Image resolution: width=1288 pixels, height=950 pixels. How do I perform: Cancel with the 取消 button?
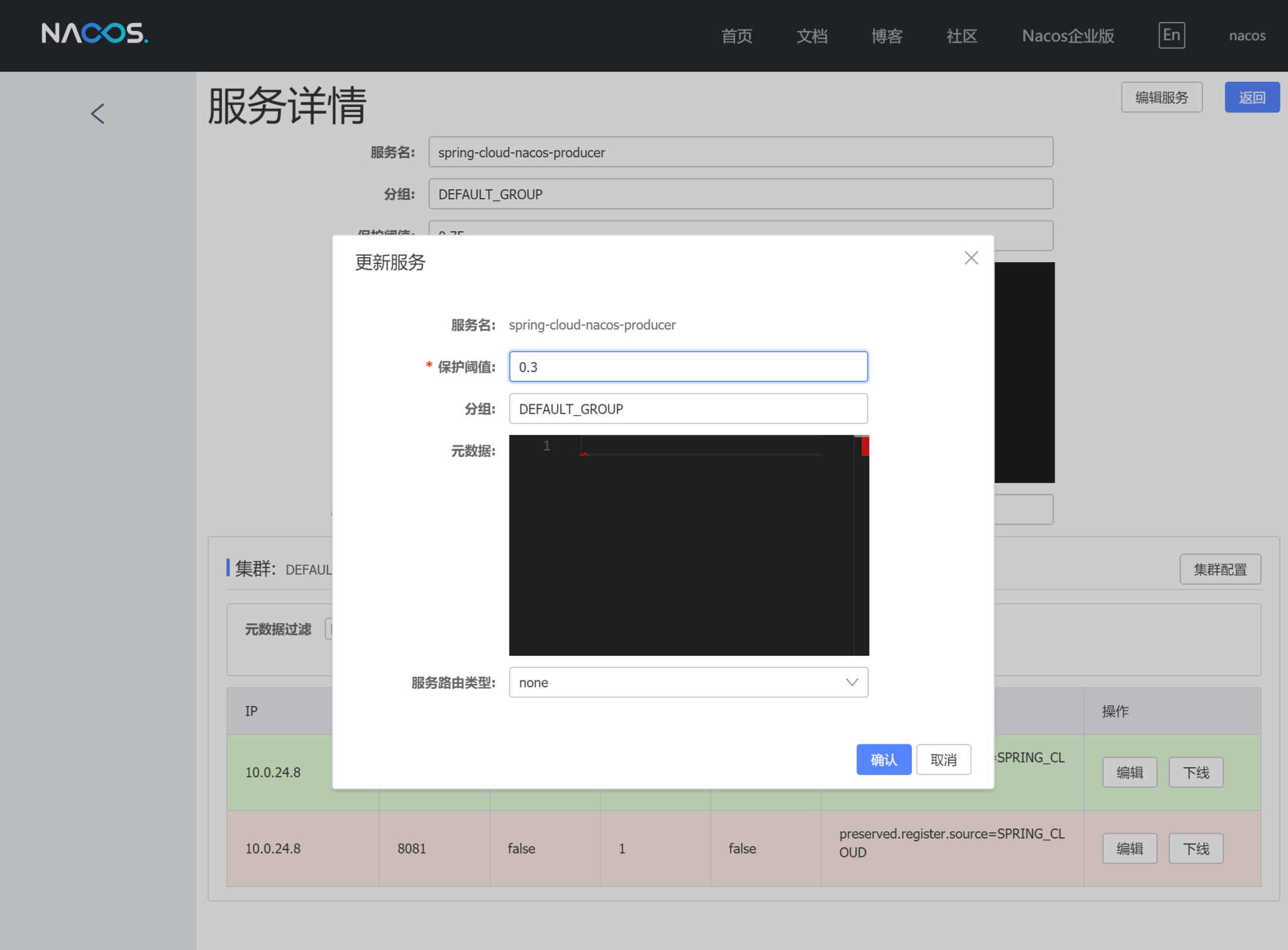(943, 759)
